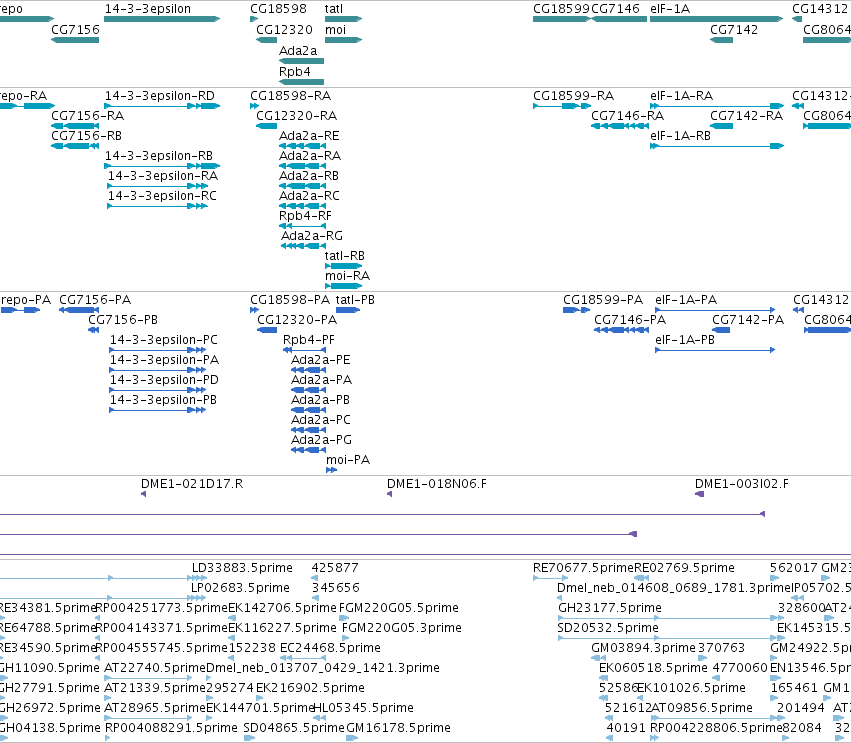This screenshot has width=851, height=743.
Task: Click protein tatl-PB label
Action: [355, 300]
